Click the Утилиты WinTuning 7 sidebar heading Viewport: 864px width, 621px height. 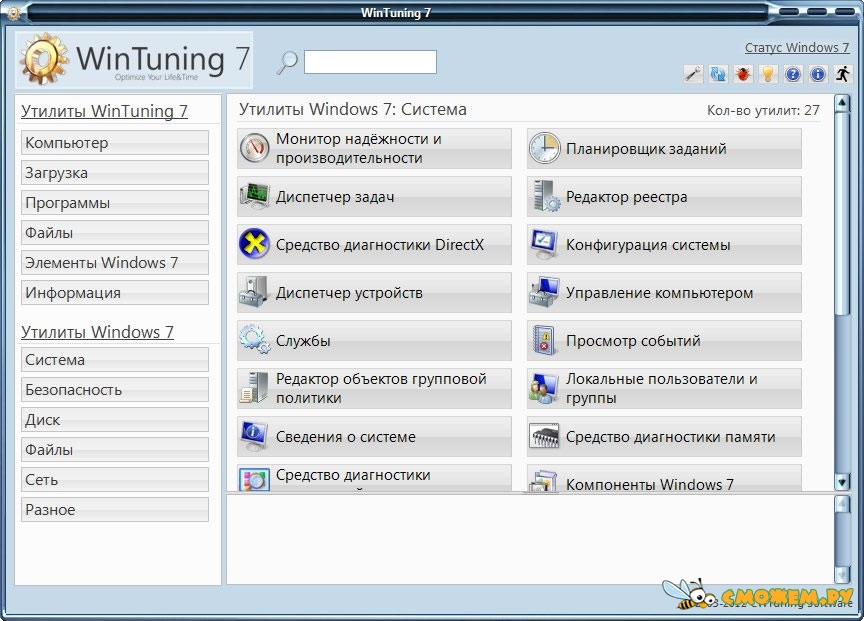tap(104, 111)
